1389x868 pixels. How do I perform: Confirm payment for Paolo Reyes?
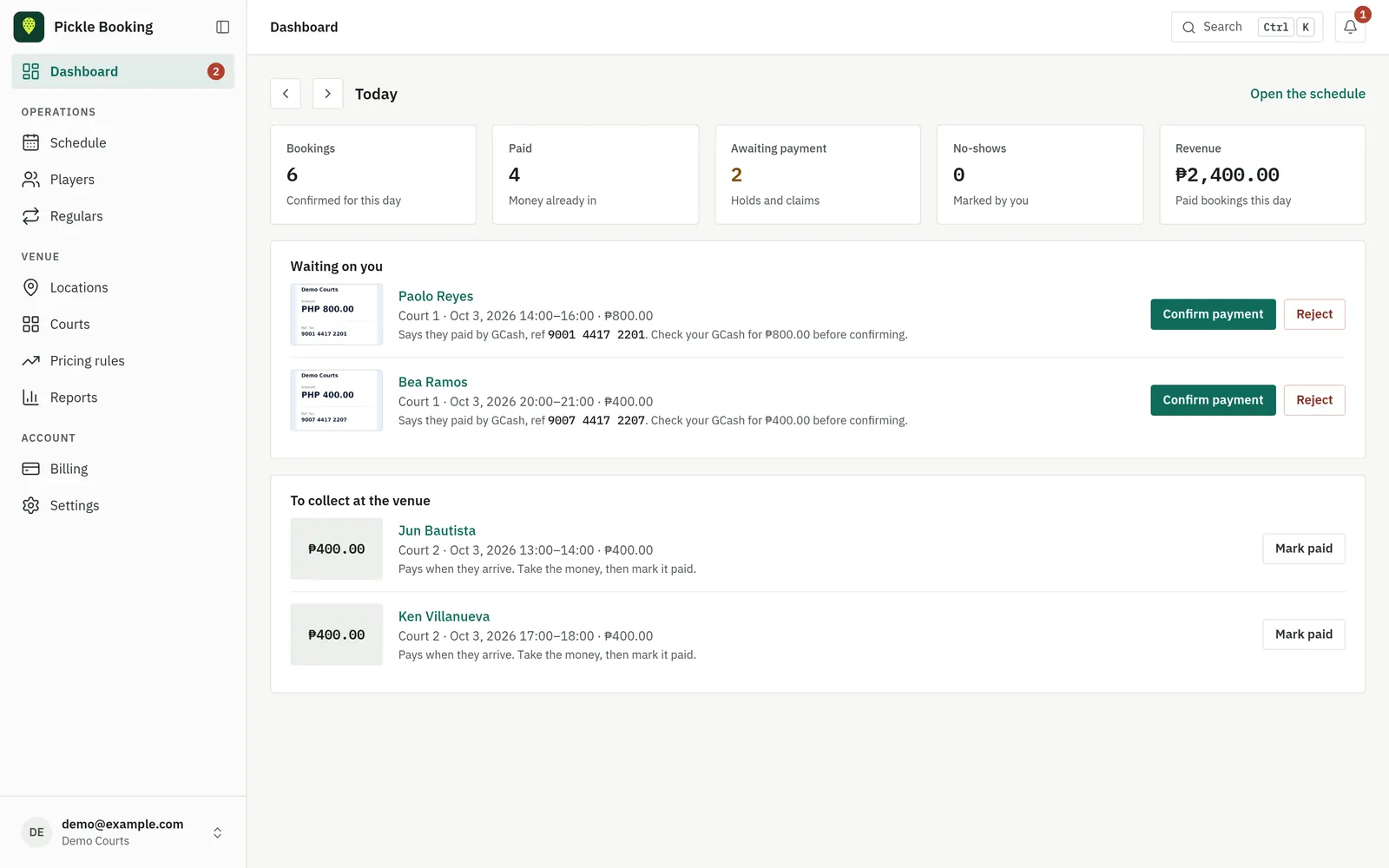point(1213,314)
